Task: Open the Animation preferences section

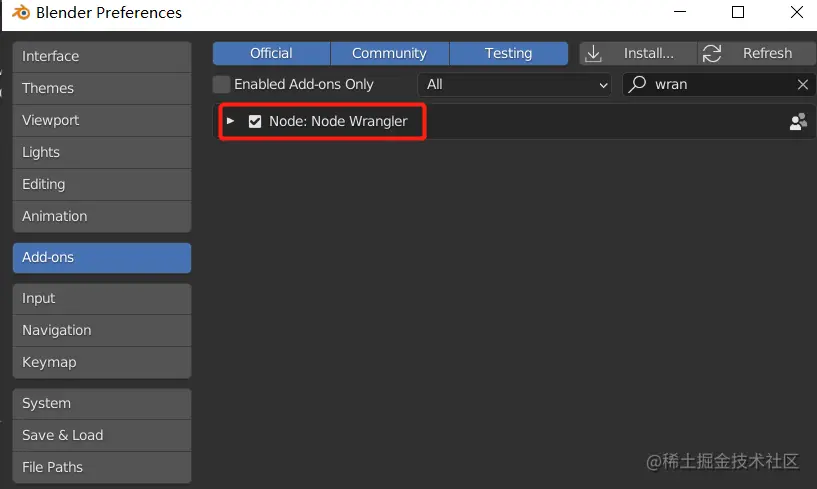Action: [102, 216]
